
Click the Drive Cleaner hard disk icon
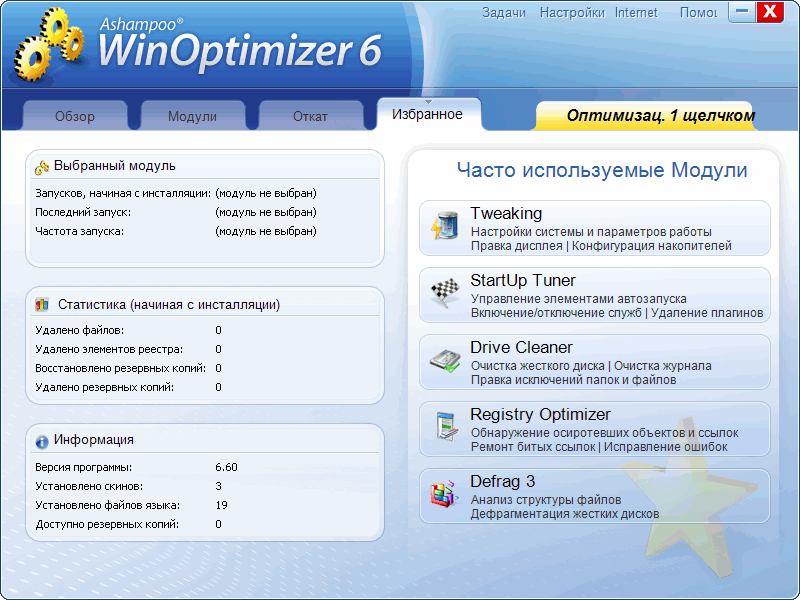click(x=445, y=361)
